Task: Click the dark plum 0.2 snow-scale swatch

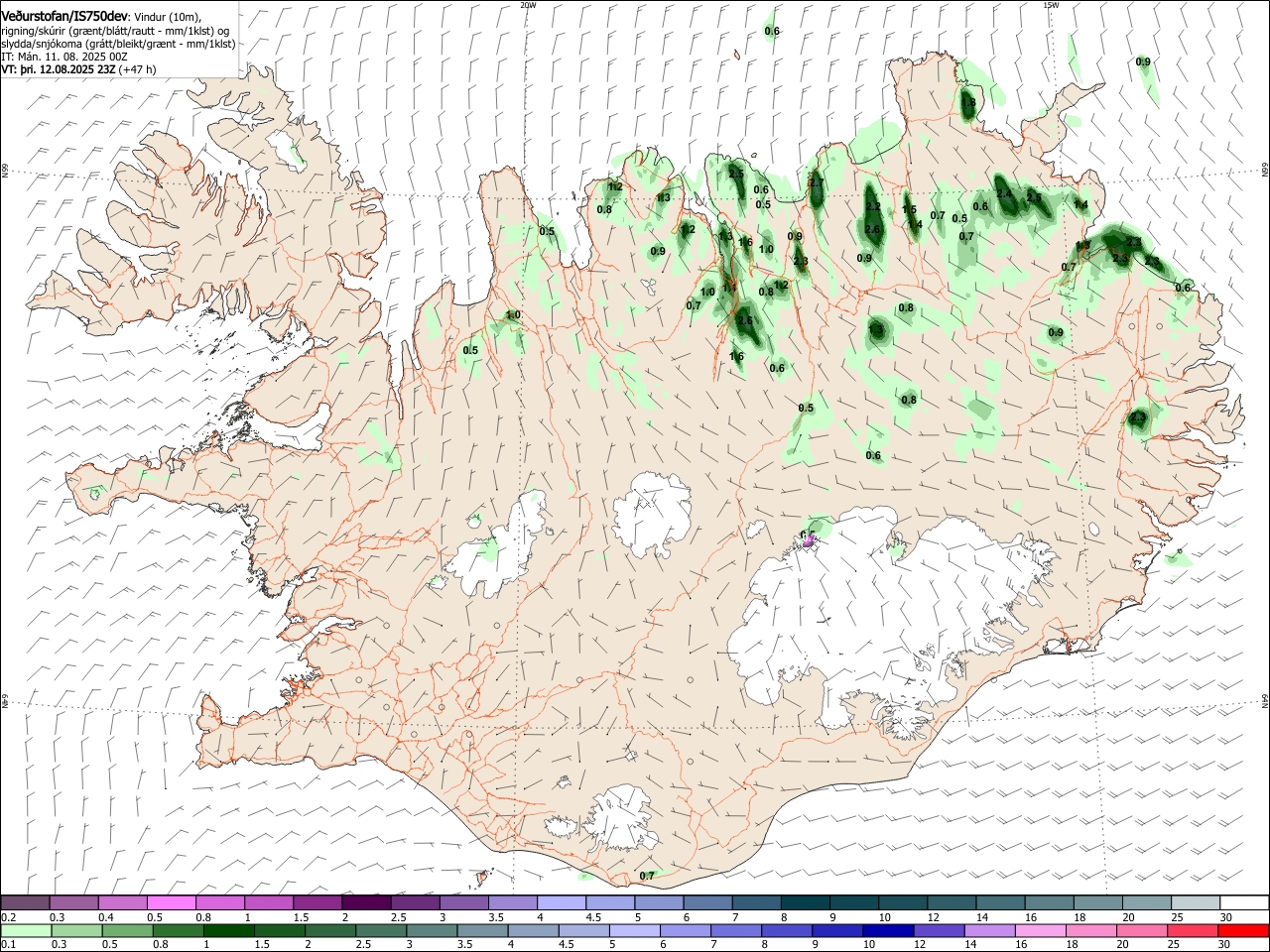Action: [25, 903]
